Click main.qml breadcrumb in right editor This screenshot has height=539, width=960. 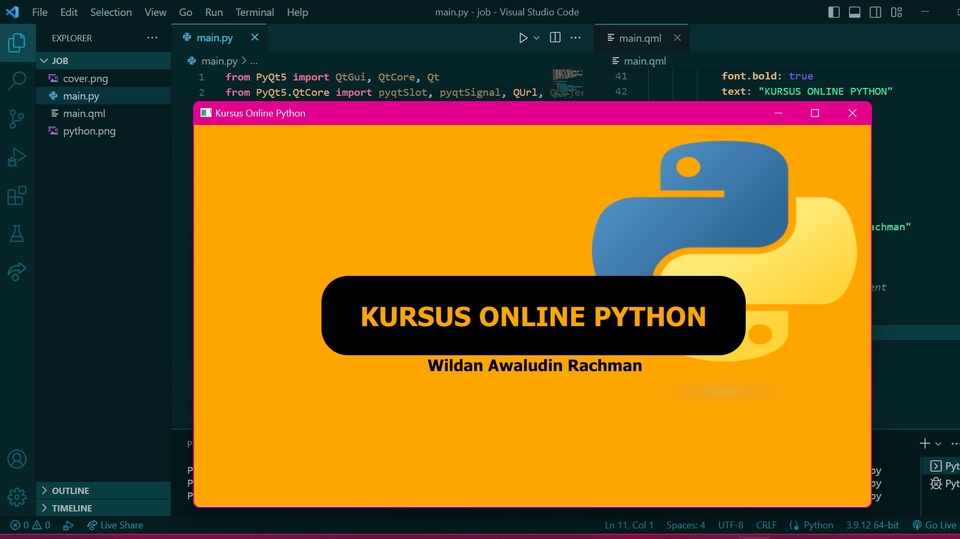(x=639, y=61)
